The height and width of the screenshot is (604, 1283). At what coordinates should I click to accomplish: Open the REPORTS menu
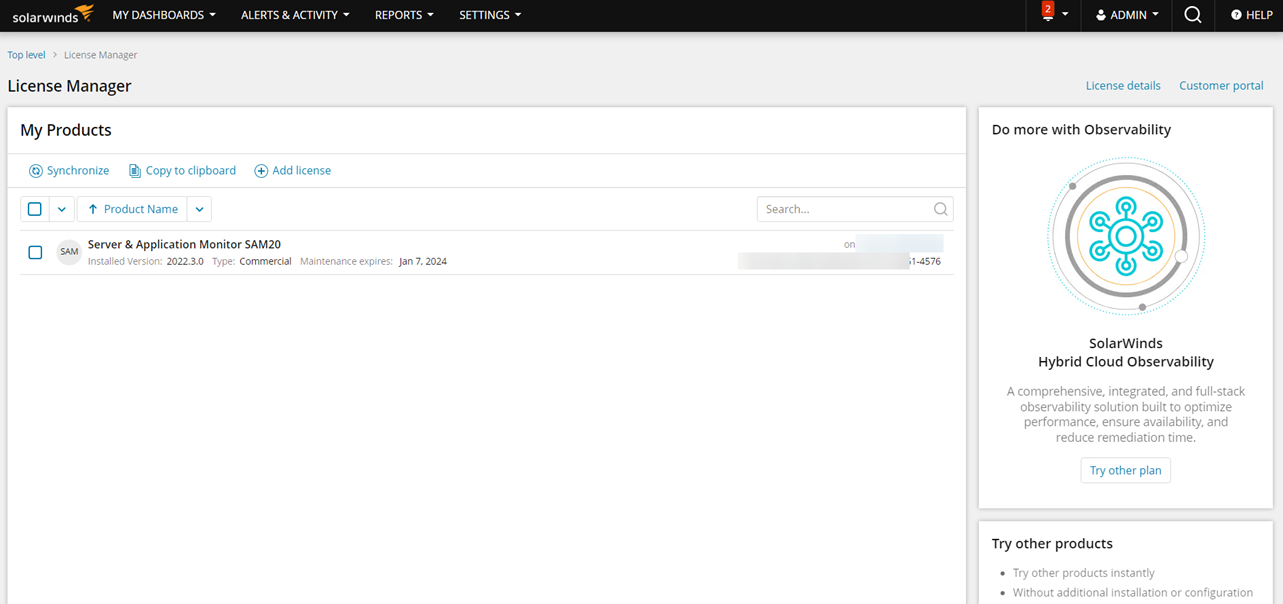(404, 15)
